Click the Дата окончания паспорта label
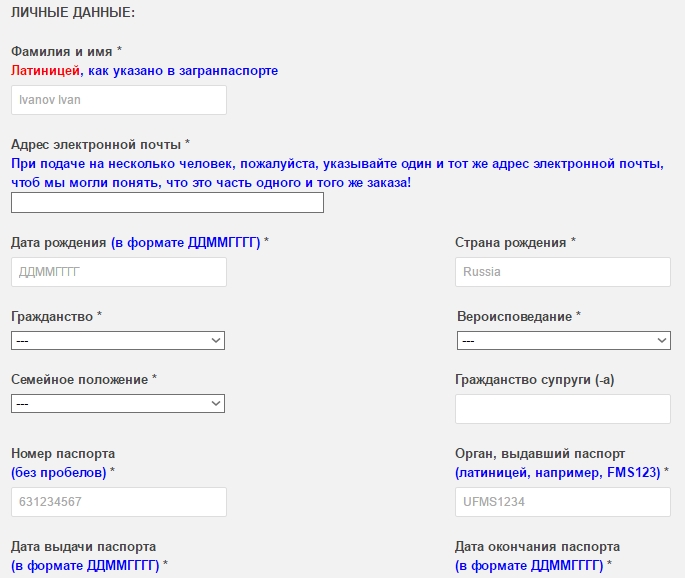 [537, 547]
